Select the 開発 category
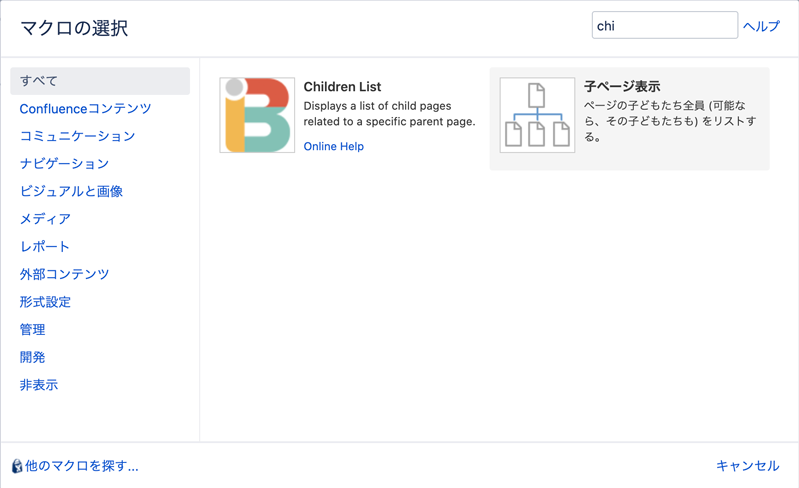Viewport: 799px width, 488px height. coord(32,357)
